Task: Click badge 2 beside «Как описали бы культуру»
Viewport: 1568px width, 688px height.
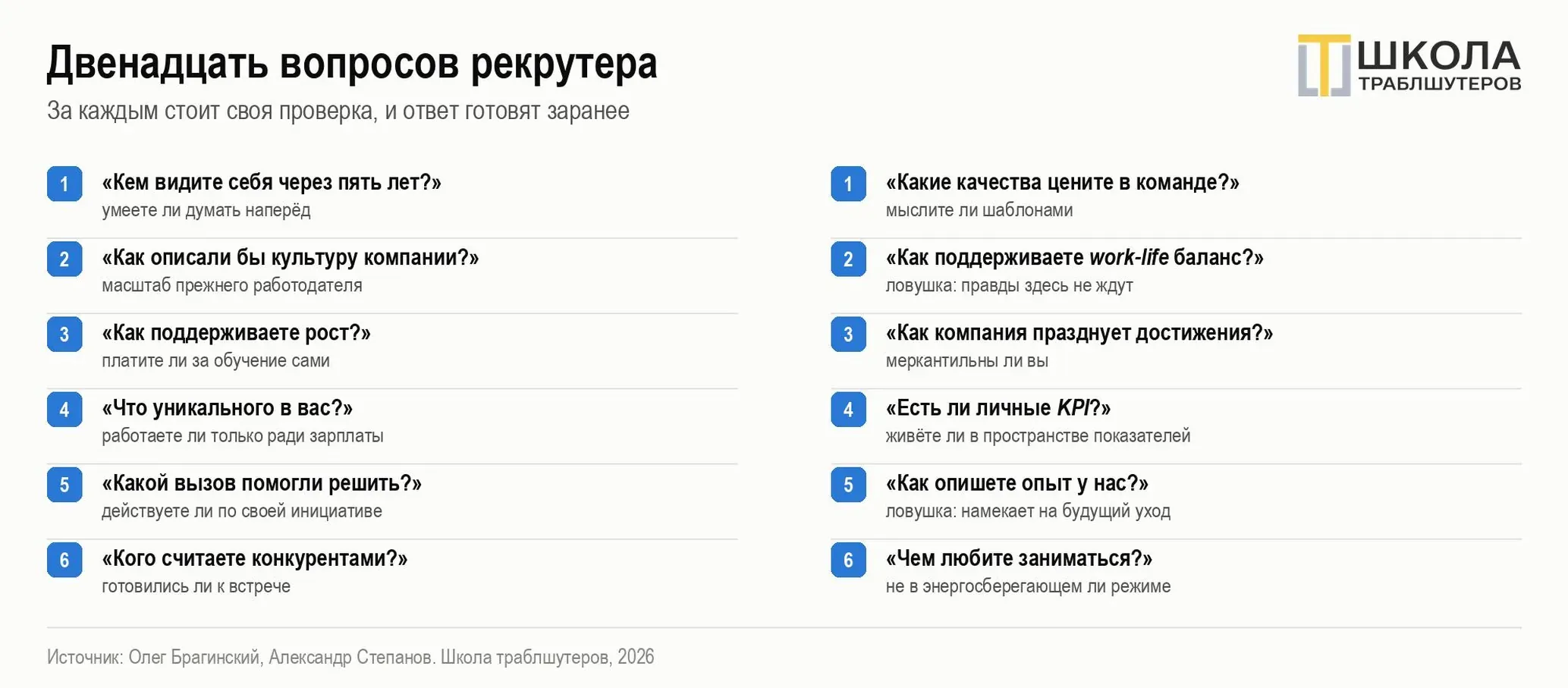Action: [64, 259]
